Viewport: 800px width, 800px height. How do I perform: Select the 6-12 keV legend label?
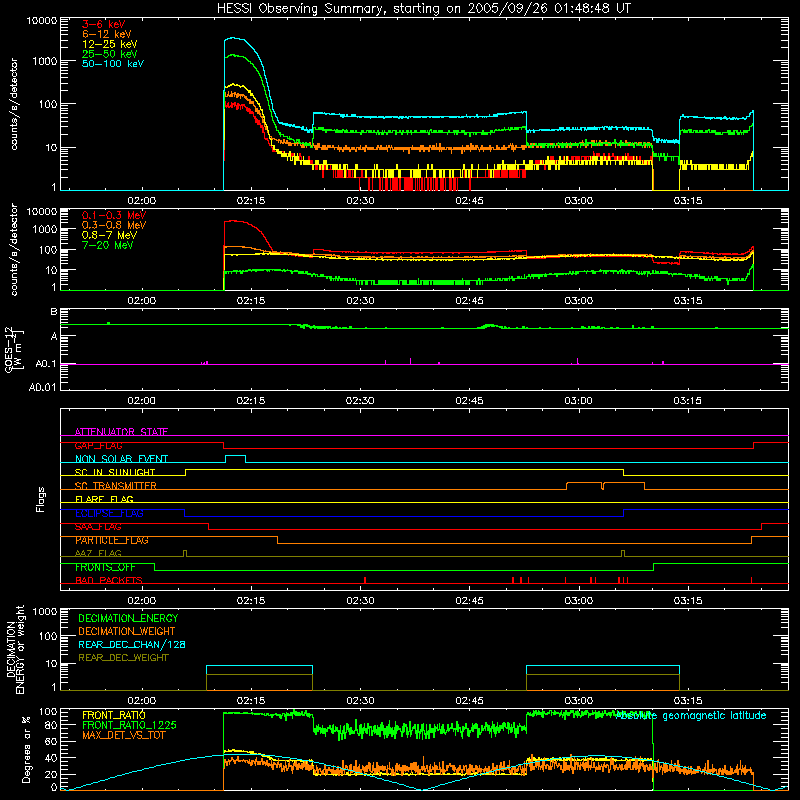tap(107, 34)
